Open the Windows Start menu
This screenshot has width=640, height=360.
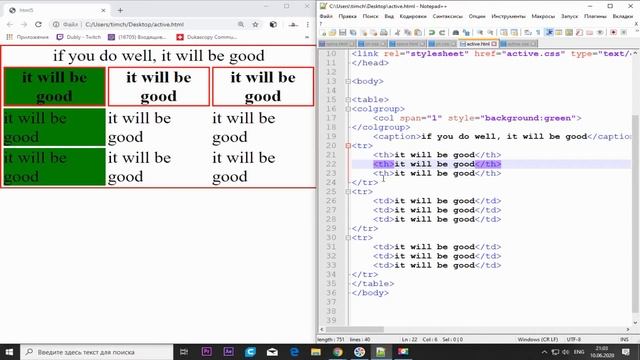9,352
